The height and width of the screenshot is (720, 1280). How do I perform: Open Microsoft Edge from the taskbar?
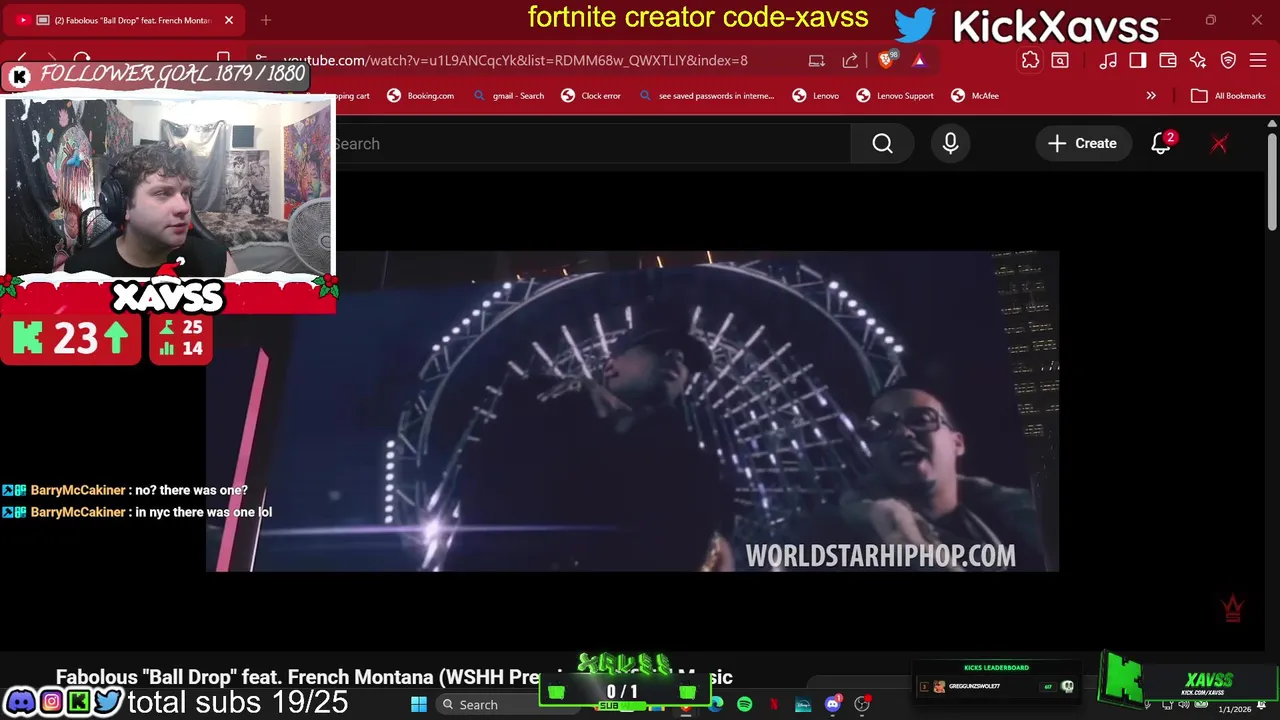click(716, 705)
